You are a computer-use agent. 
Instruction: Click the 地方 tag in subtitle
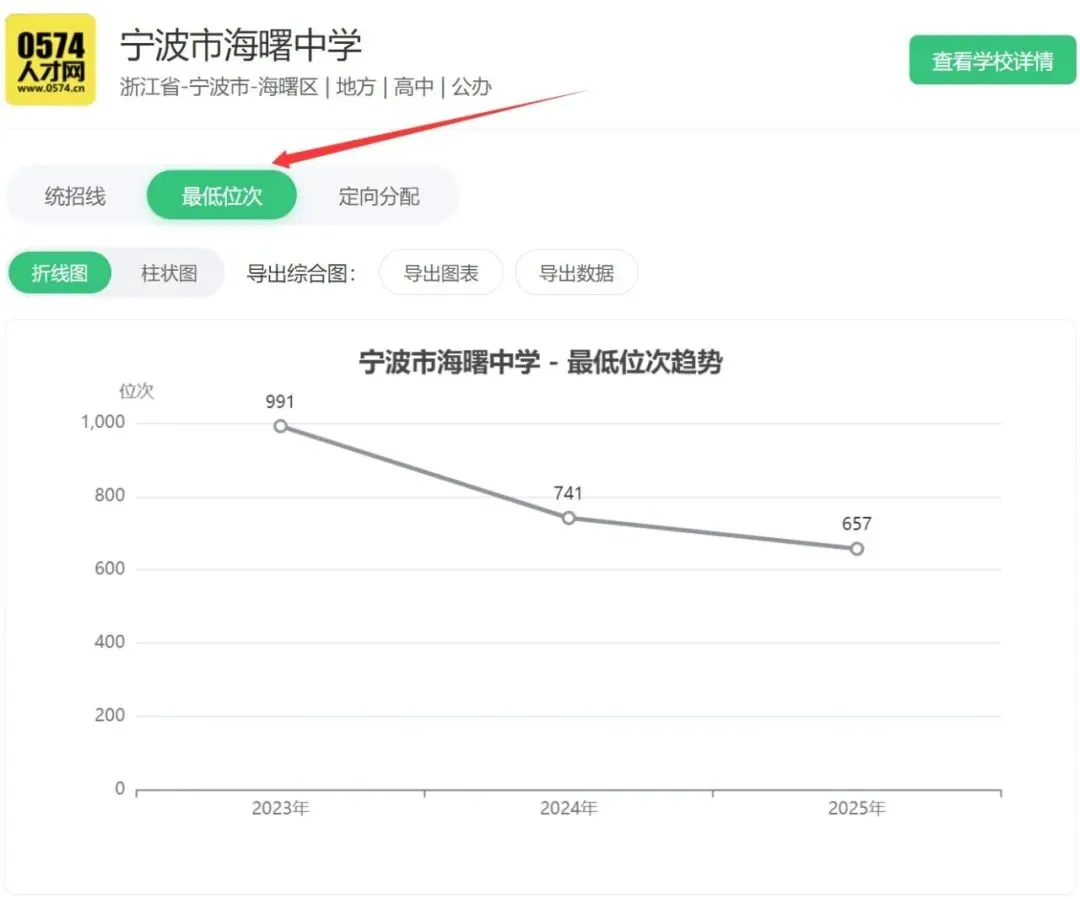356,87
